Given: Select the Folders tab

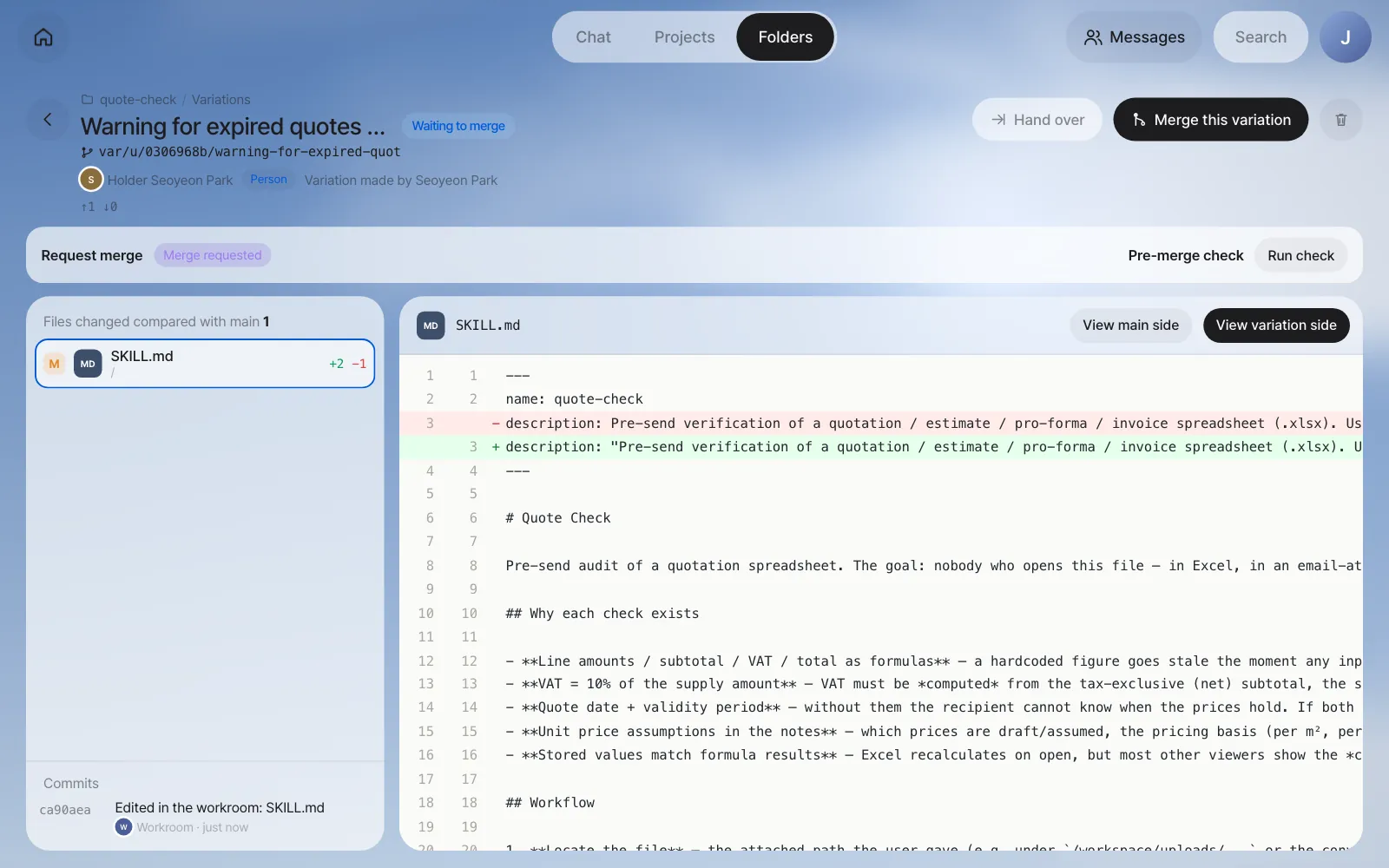Looking at the screenshot, I should click(785, 37).
